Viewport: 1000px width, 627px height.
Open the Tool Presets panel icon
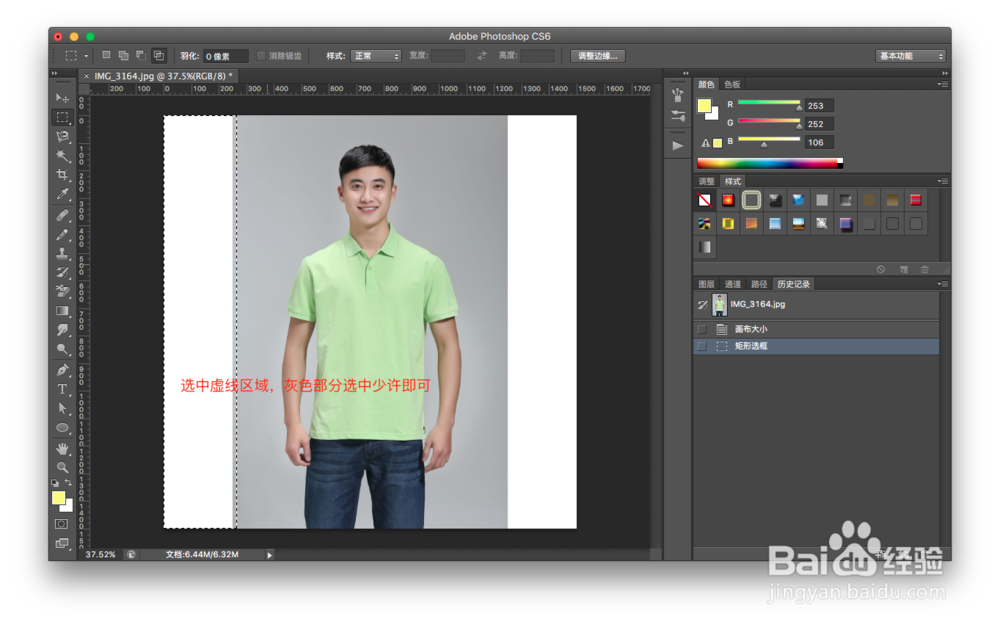[x=677, y=116]
